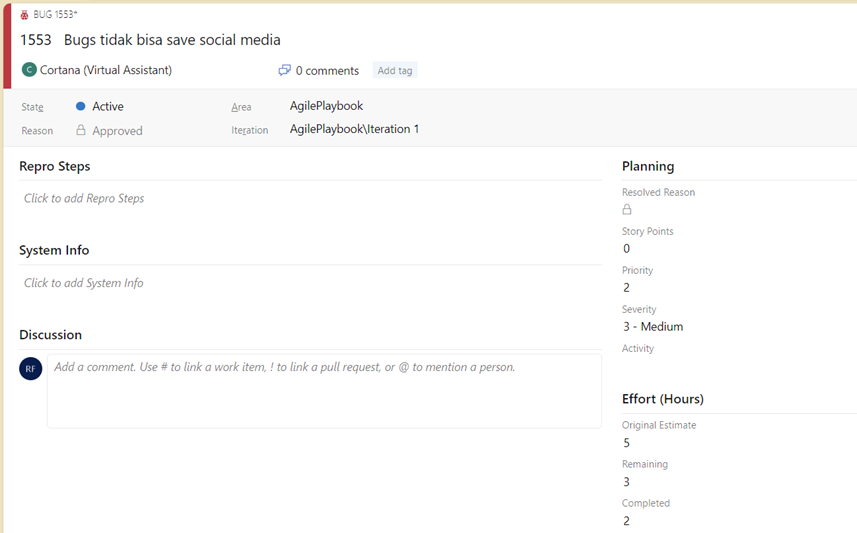Select the Priority field value 2
Screen dimensions: 857x533
point(626,288)
